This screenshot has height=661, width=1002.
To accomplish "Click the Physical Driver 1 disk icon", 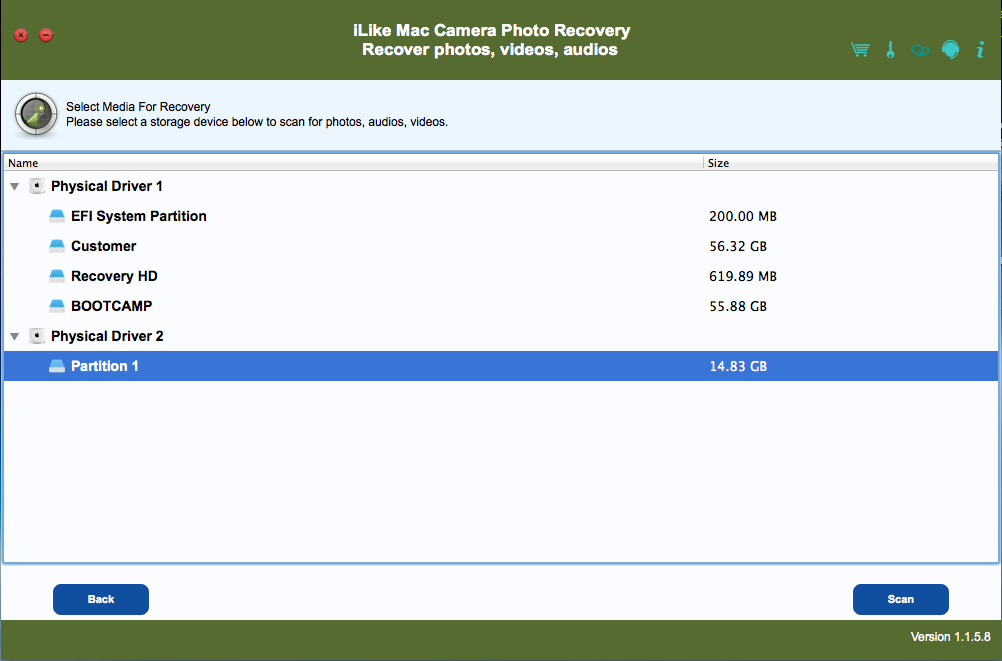I will pos(37,186).
